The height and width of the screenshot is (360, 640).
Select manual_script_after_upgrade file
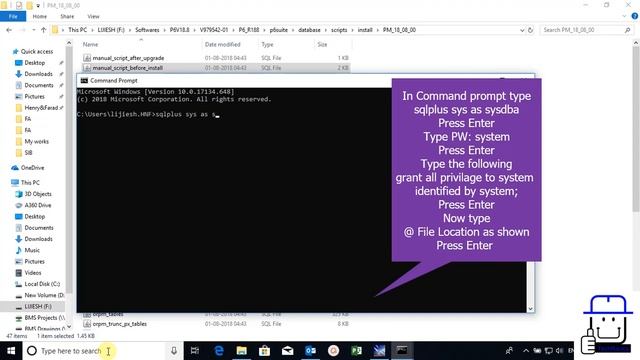(x=128, y=58)
